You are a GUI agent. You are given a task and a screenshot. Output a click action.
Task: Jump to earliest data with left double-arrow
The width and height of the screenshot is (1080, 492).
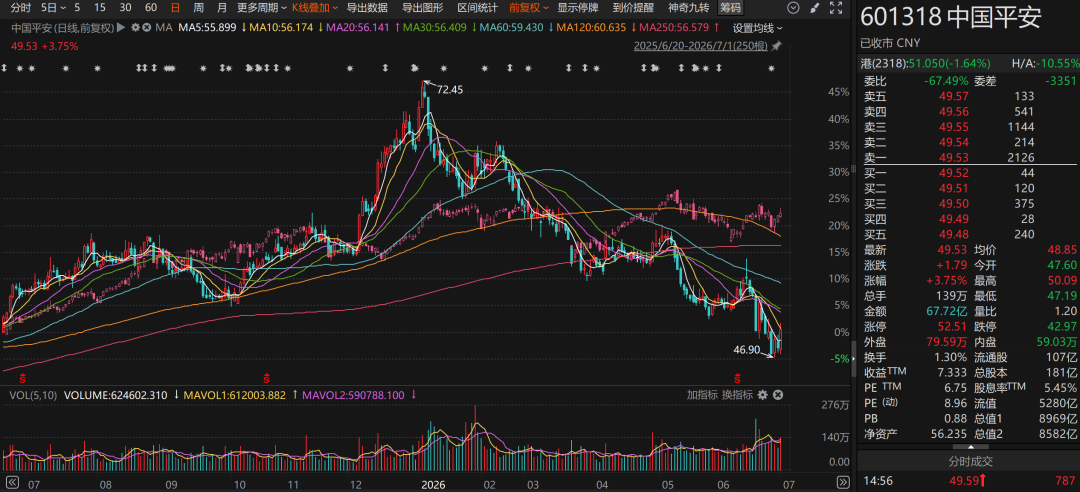click(x=11, y=482)
